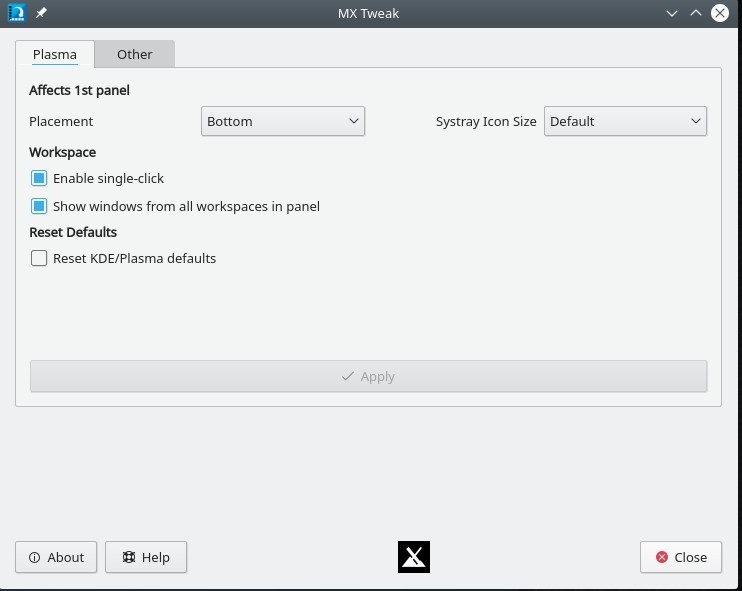Open the Placement dropdown showing Bottom
The image size is (742, 591).
pos(282,121)
